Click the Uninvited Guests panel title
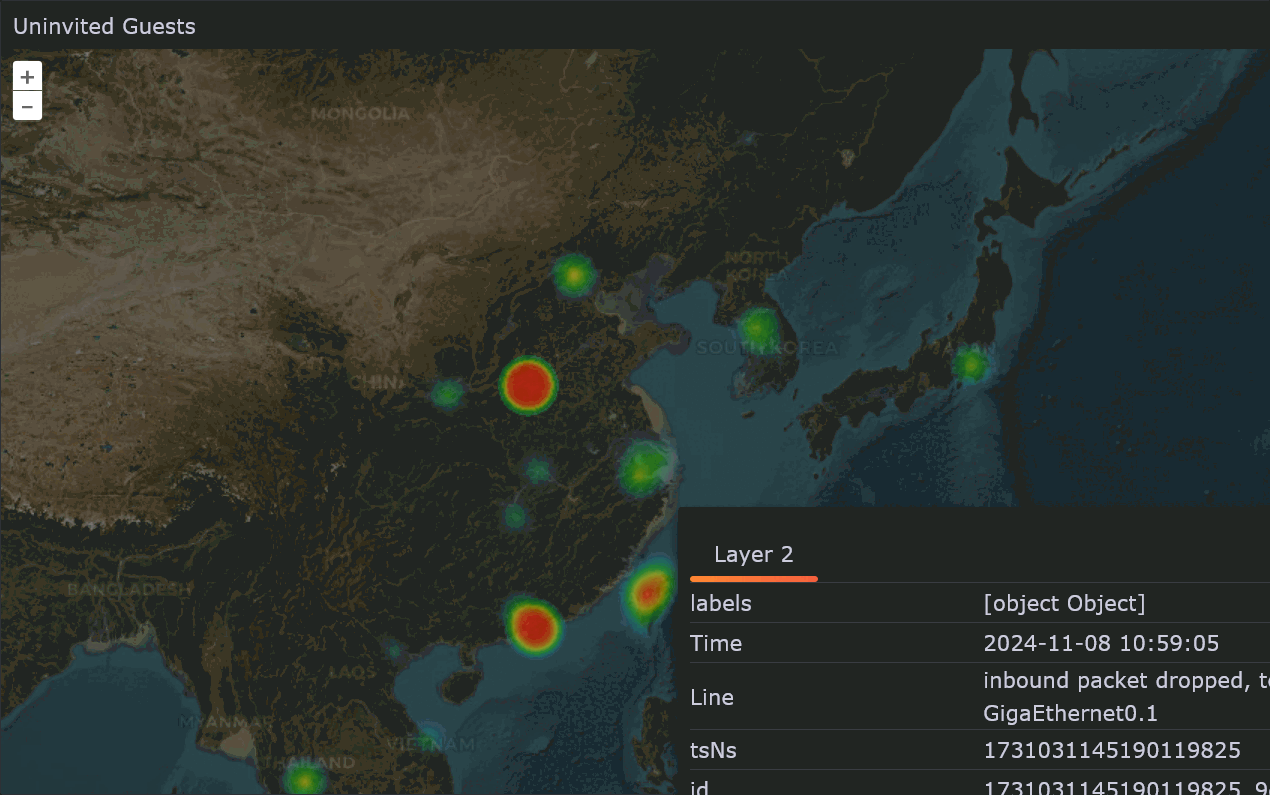The height and width of the screenshot is (795, 1270). click(x=104, y=27)
